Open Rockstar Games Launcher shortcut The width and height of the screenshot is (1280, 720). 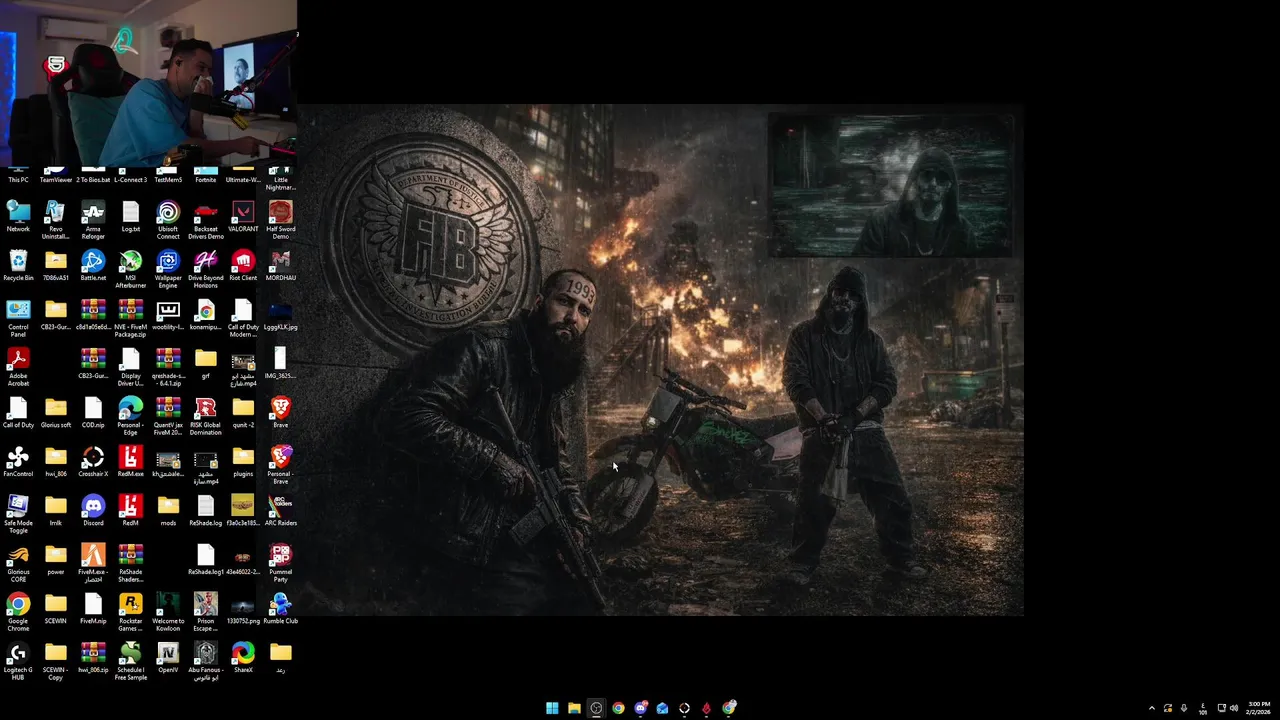pos(131,612)
